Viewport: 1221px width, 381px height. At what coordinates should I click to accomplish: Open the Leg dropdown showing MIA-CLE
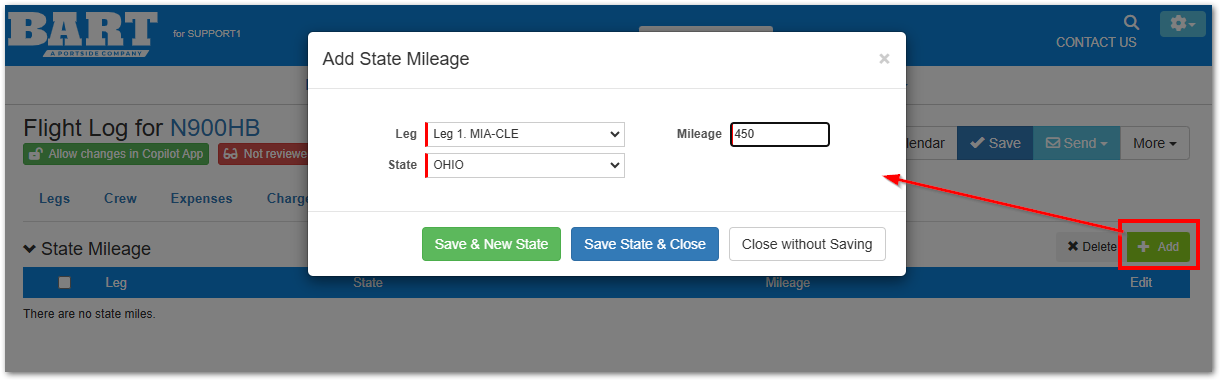click(525, 134)
